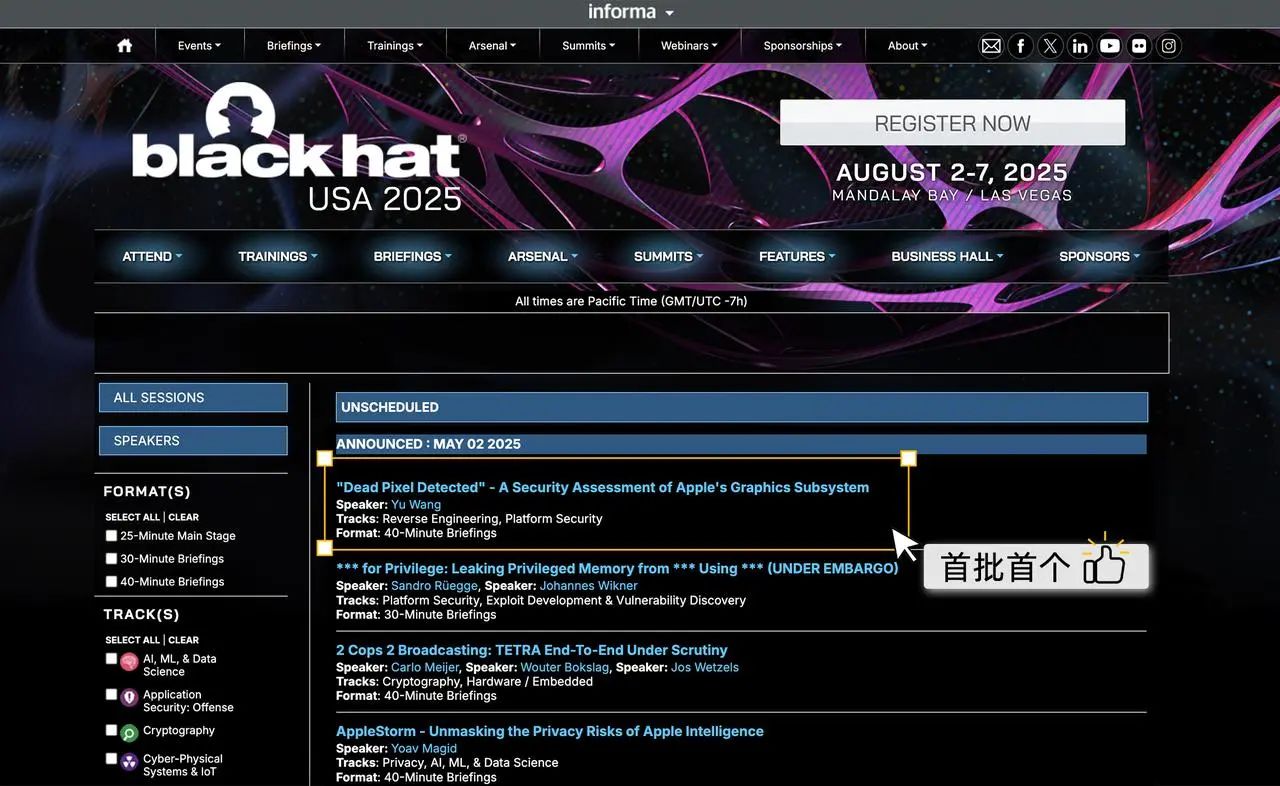Open the AppleStorm session title link
This screenshot has width=1280, height=786.
coord(549,732)
